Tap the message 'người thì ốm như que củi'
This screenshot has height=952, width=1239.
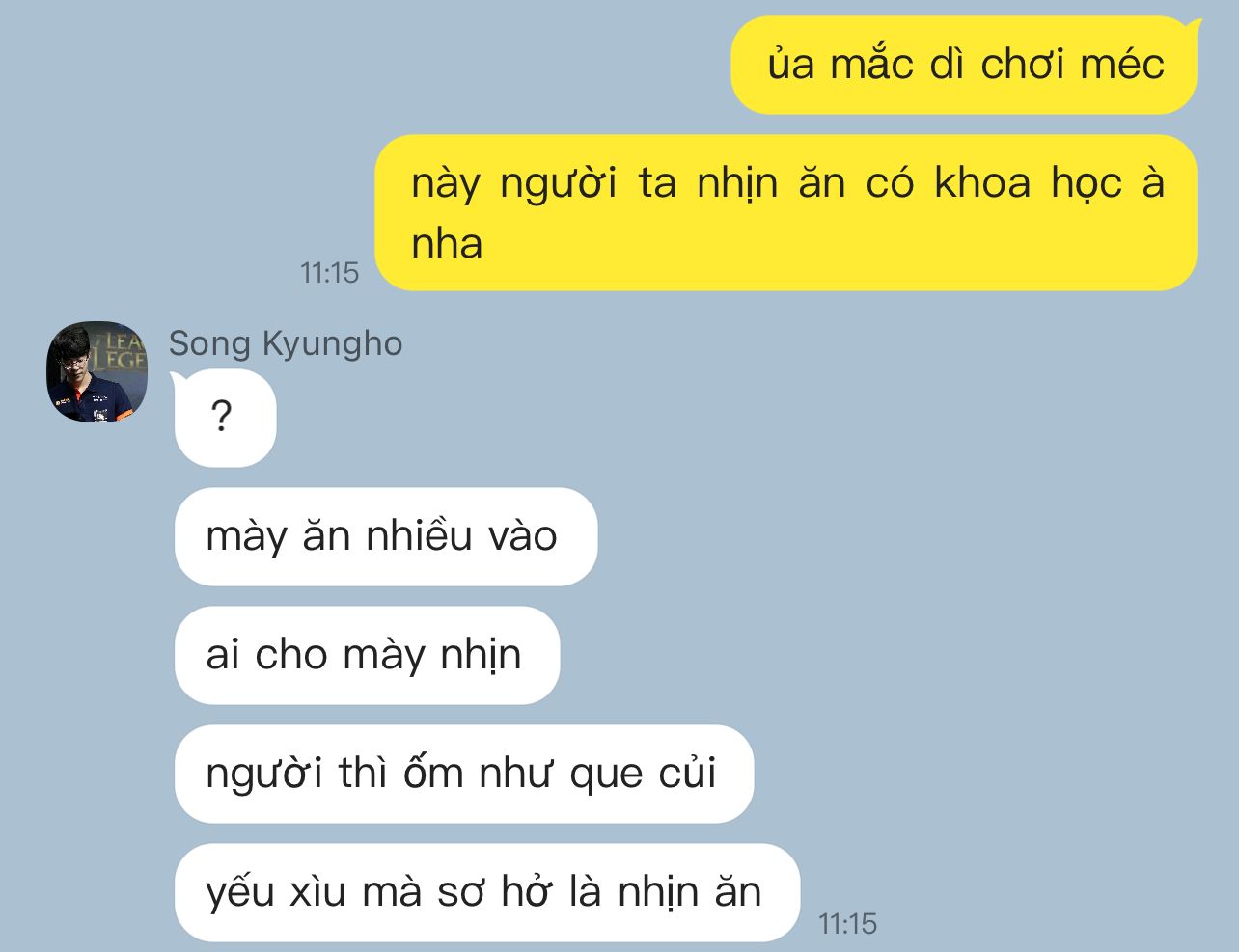(x=464, y=774)
